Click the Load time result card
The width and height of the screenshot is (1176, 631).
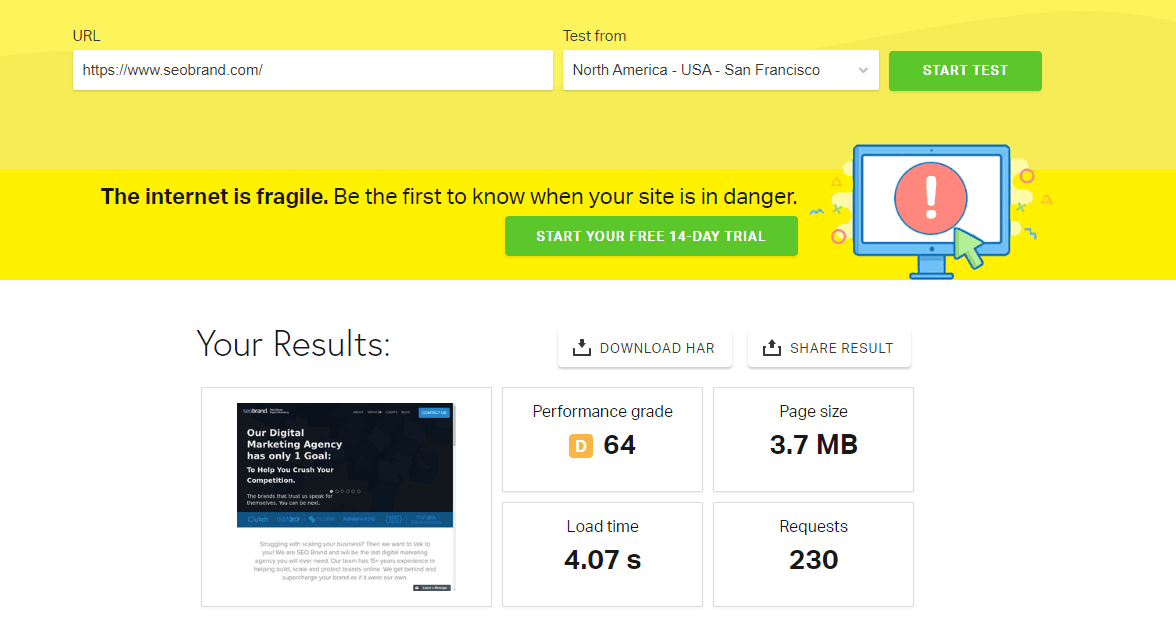coord(602,554)
